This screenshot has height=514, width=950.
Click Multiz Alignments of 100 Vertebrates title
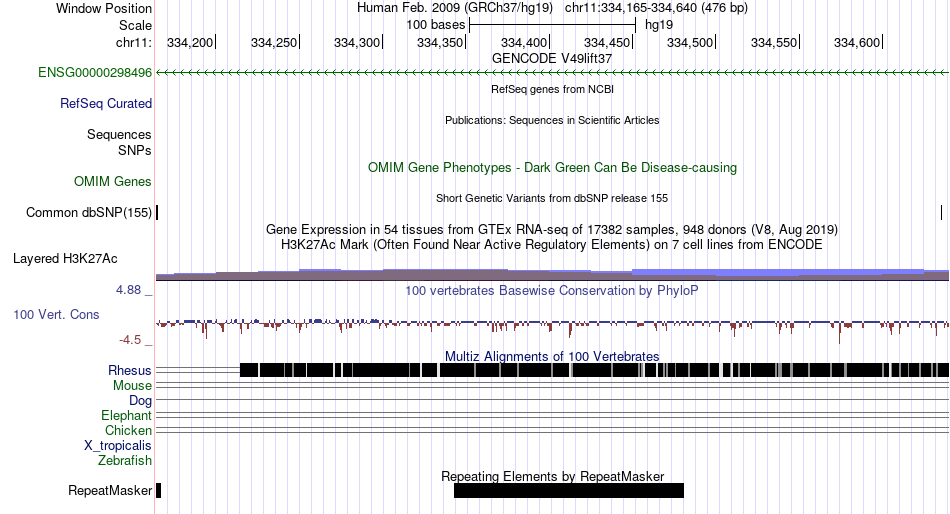(552, 356)
